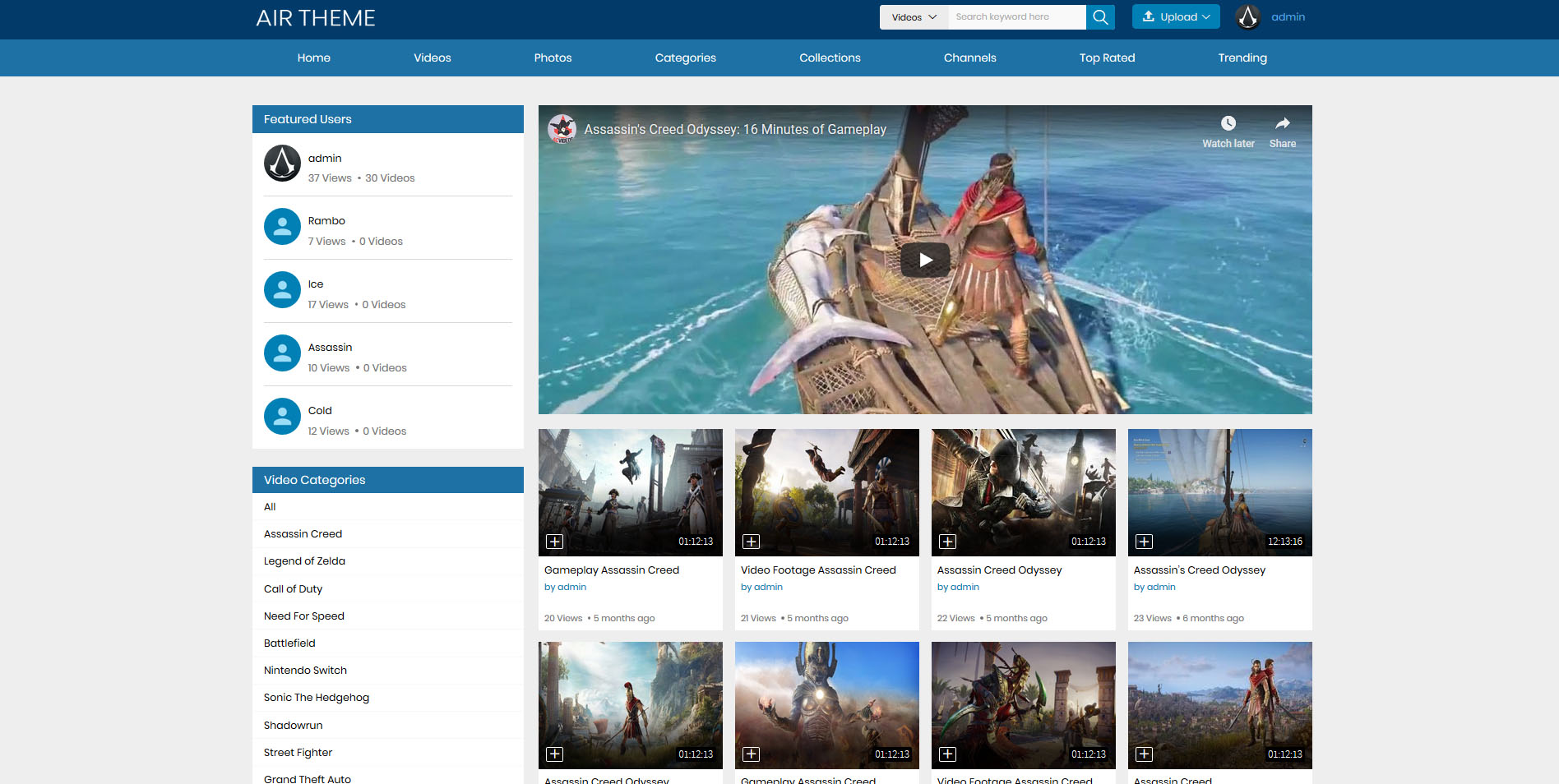Click the Watch later clock icon
This screenshot has width=1559, height=784.
(1228, 123)
